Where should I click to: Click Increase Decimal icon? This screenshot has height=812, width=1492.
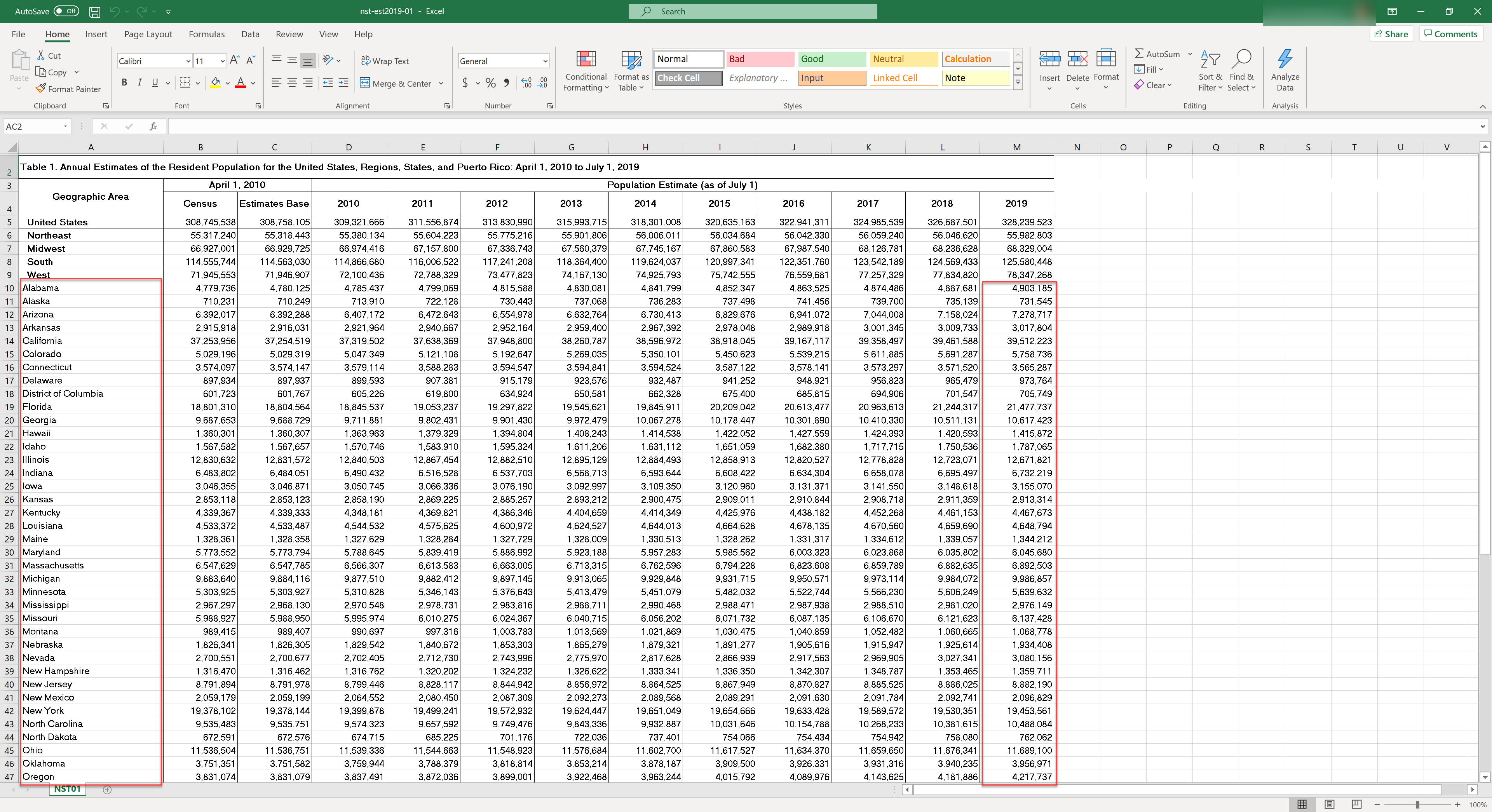pos(526,83)
